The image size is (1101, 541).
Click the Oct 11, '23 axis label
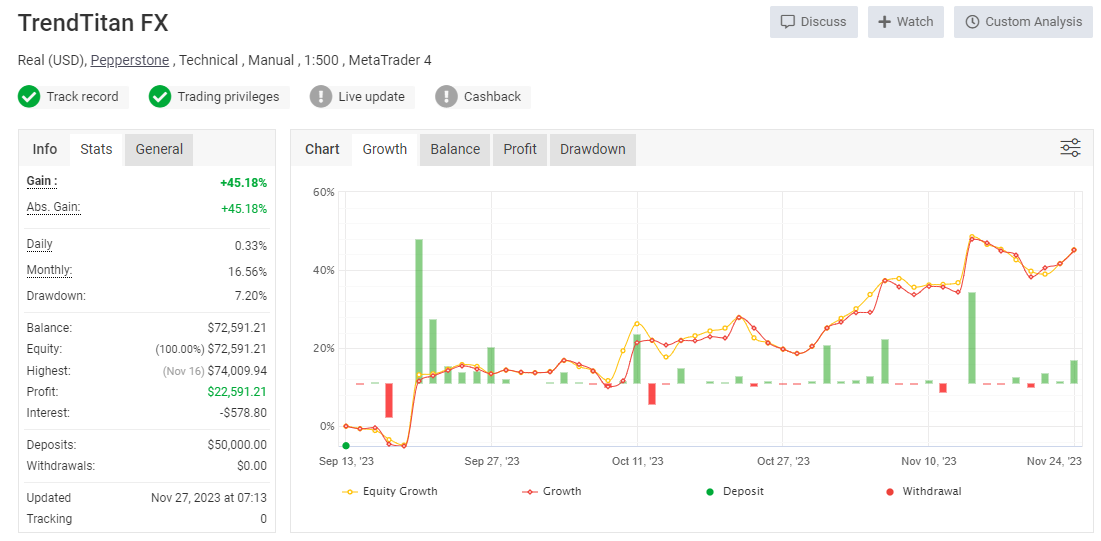point(637,461)
